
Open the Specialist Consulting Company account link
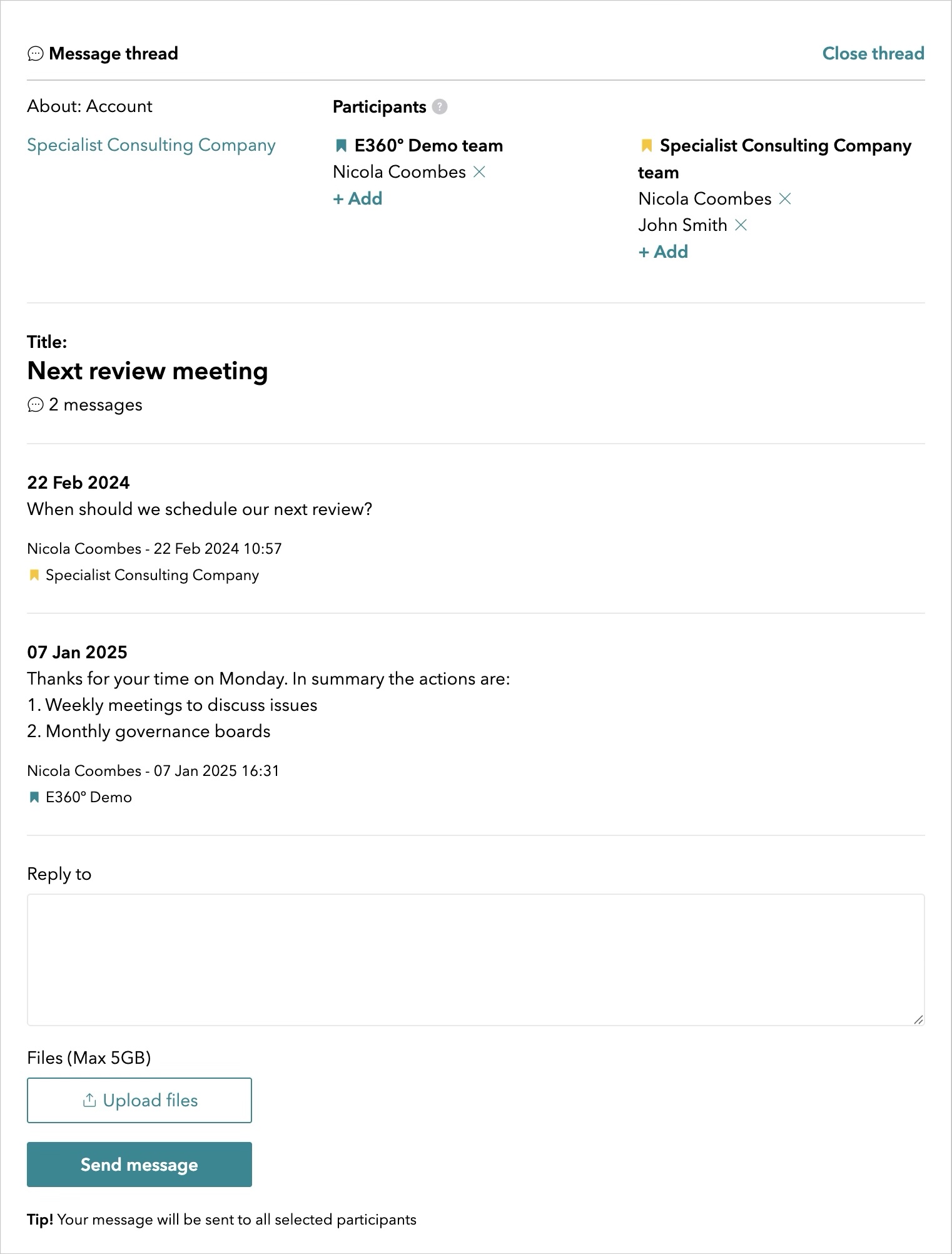pyautogui.click(x=151, y=145)
